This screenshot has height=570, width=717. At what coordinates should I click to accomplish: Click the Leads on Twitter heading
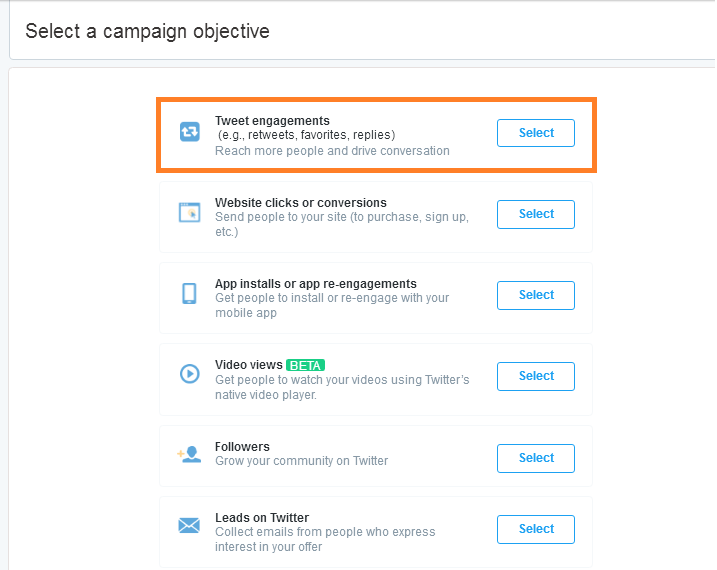click(262, 517)
